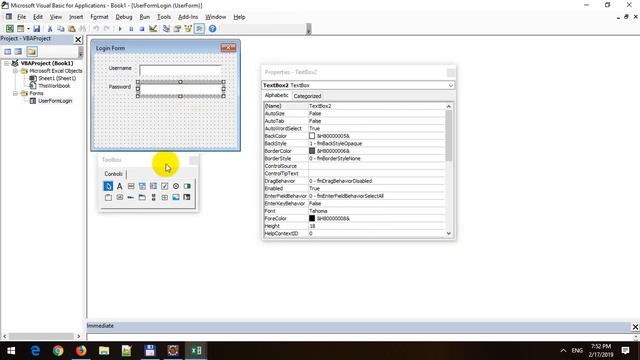Open the File menu
640x360 pixels.
(x=22, y=17)
